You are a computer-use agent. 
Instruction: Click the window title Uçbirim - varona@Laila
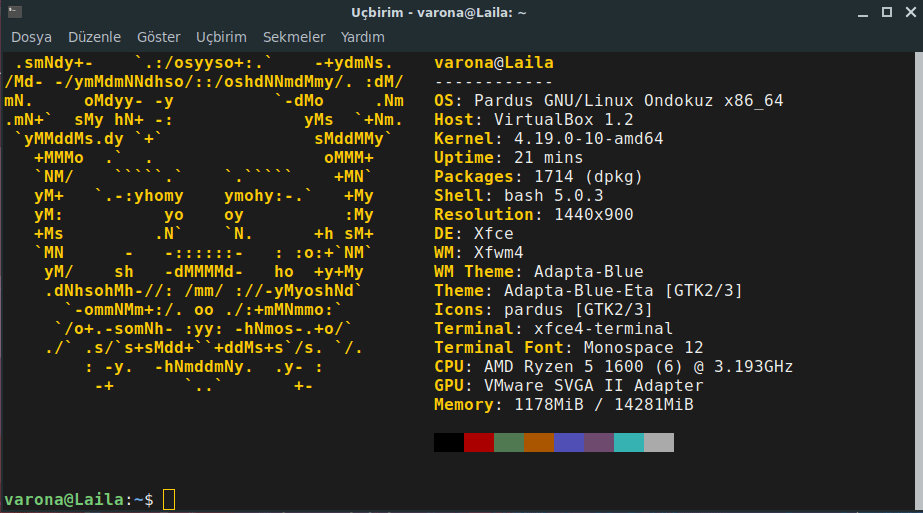[x=439, y=12]
